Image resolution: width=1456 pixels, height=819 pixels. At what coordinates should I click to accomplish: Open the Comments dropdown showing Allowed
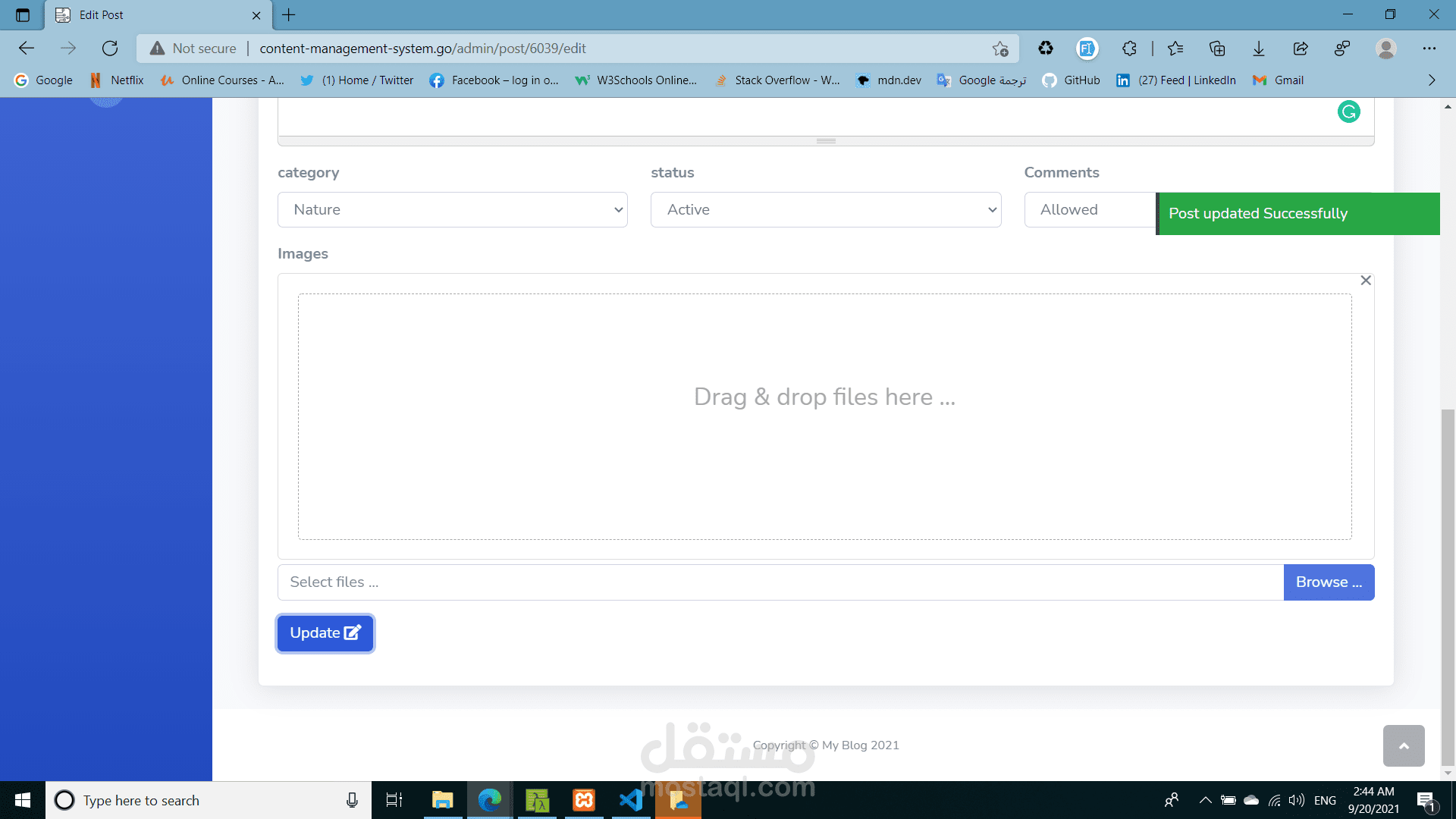(x=1089, y=209)
